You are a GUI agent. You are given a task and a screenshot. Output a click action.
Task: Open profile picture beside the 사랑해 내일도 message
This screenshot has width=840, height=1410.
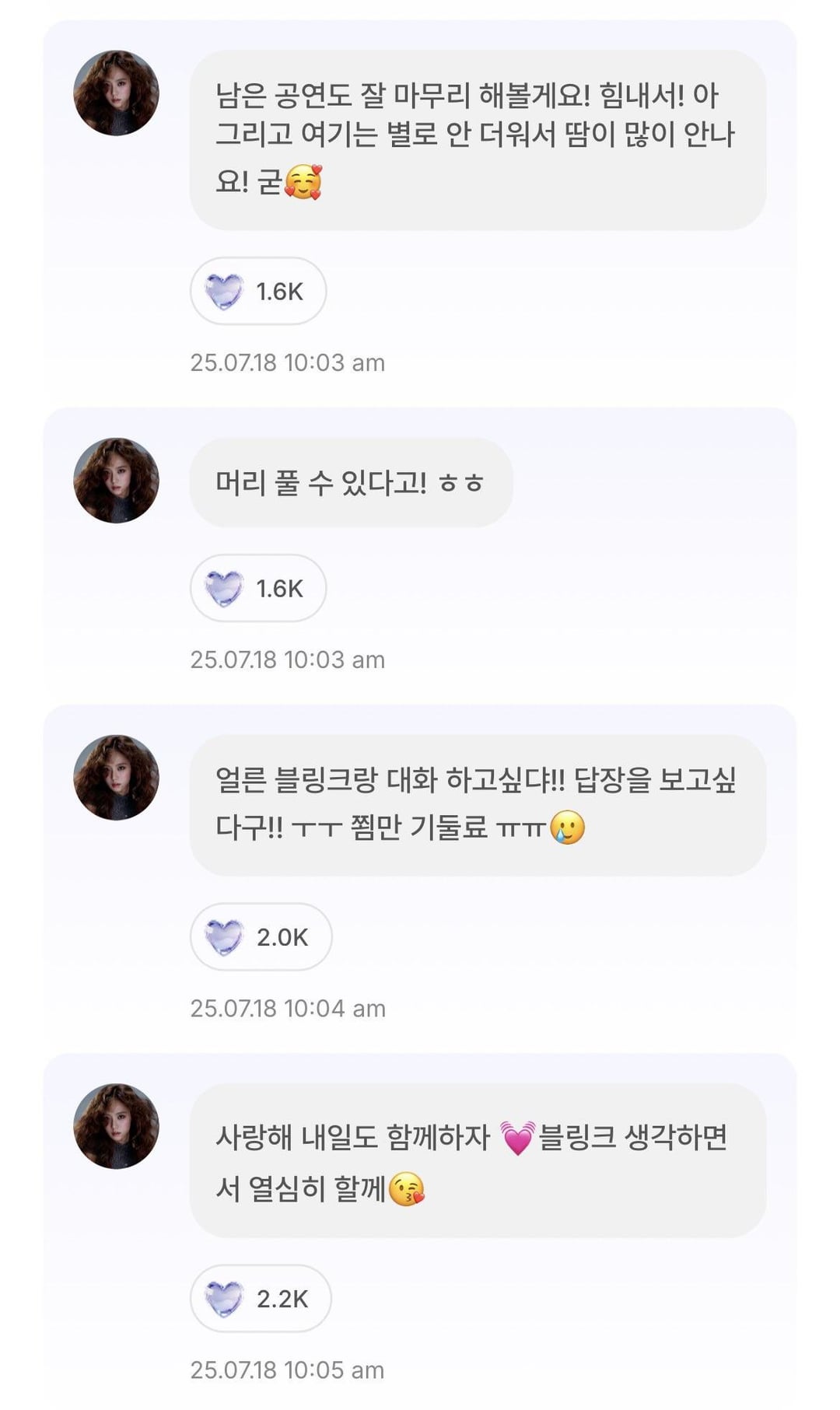(116, 1126)
